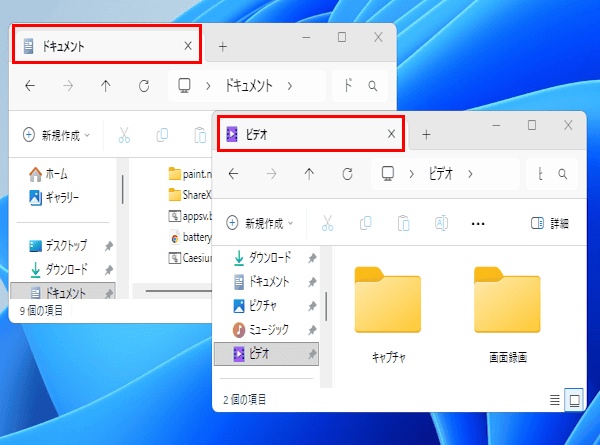Click Copy icon in ビデオ window
600x445 pixels.
(365, 223)
